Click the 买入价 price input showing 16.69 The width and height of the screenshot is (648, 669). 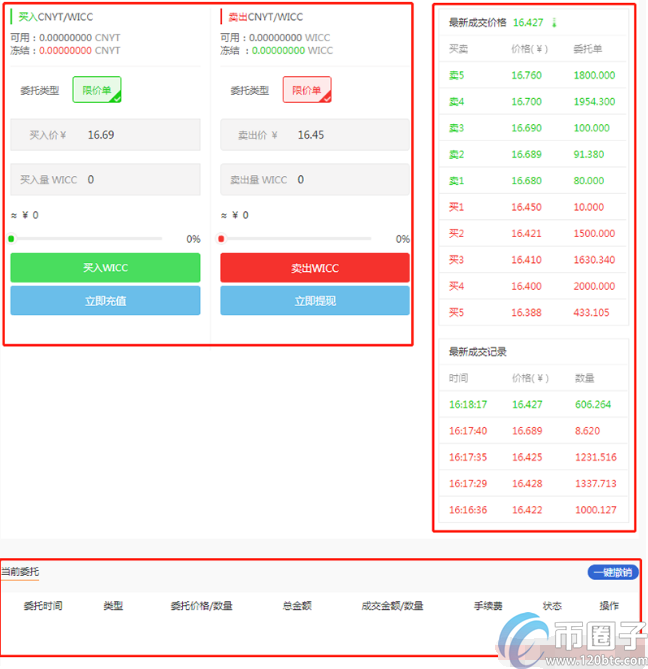(x=105, y=135)
